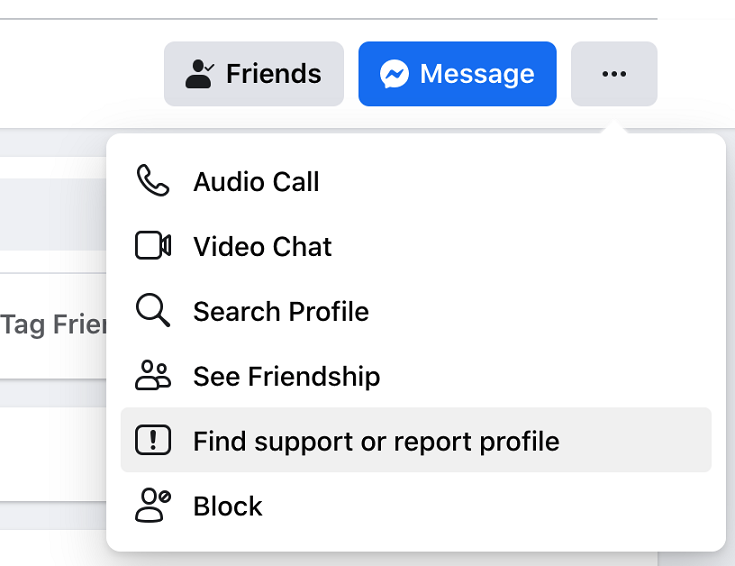Click the Message button text
Screen dimensions: 735x566
(477, 74)
